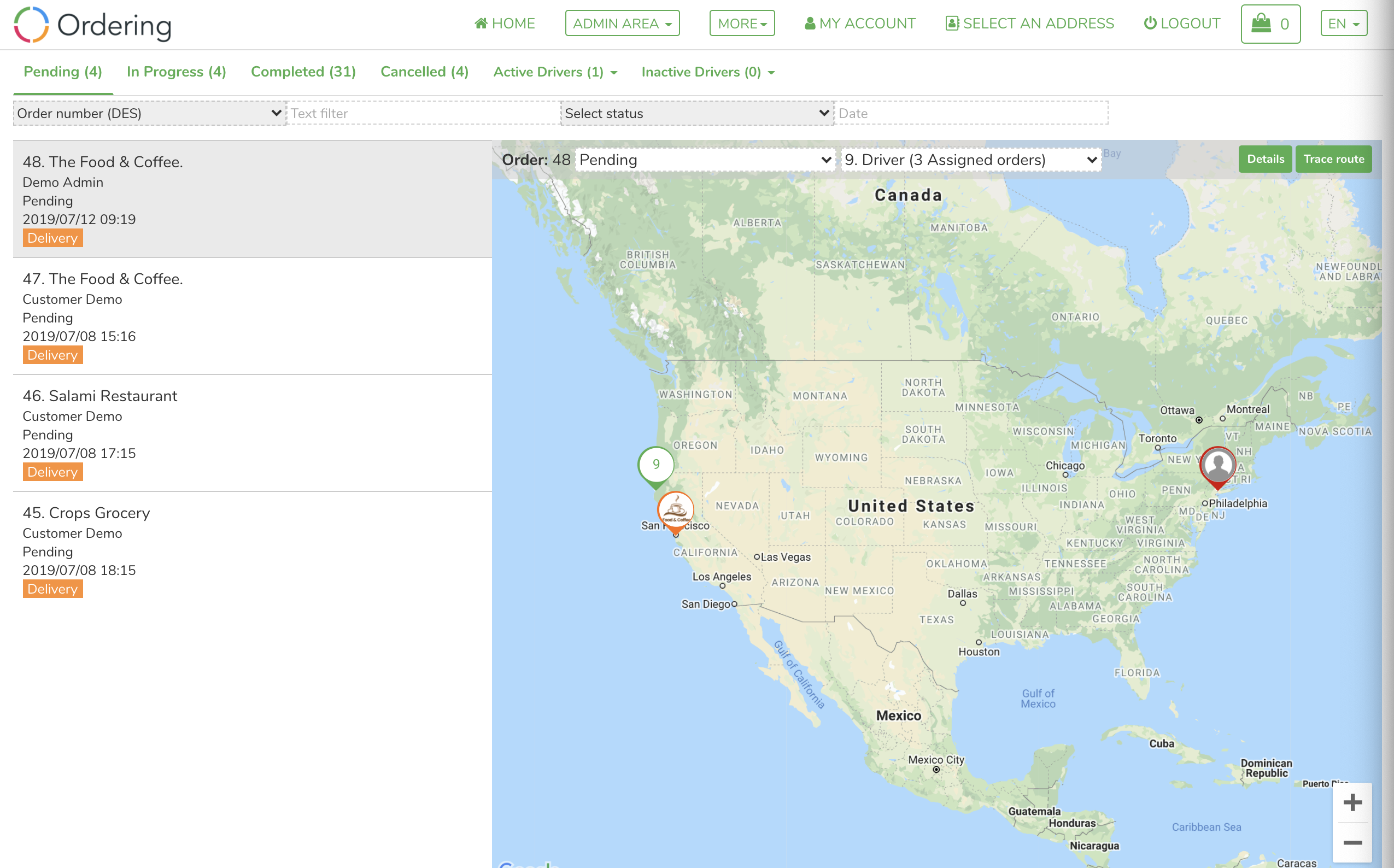The width and height of the screenshot is (1394, 868).
Task: Click the Delivery badge on order 45
Action: click(x=53, y=590)
